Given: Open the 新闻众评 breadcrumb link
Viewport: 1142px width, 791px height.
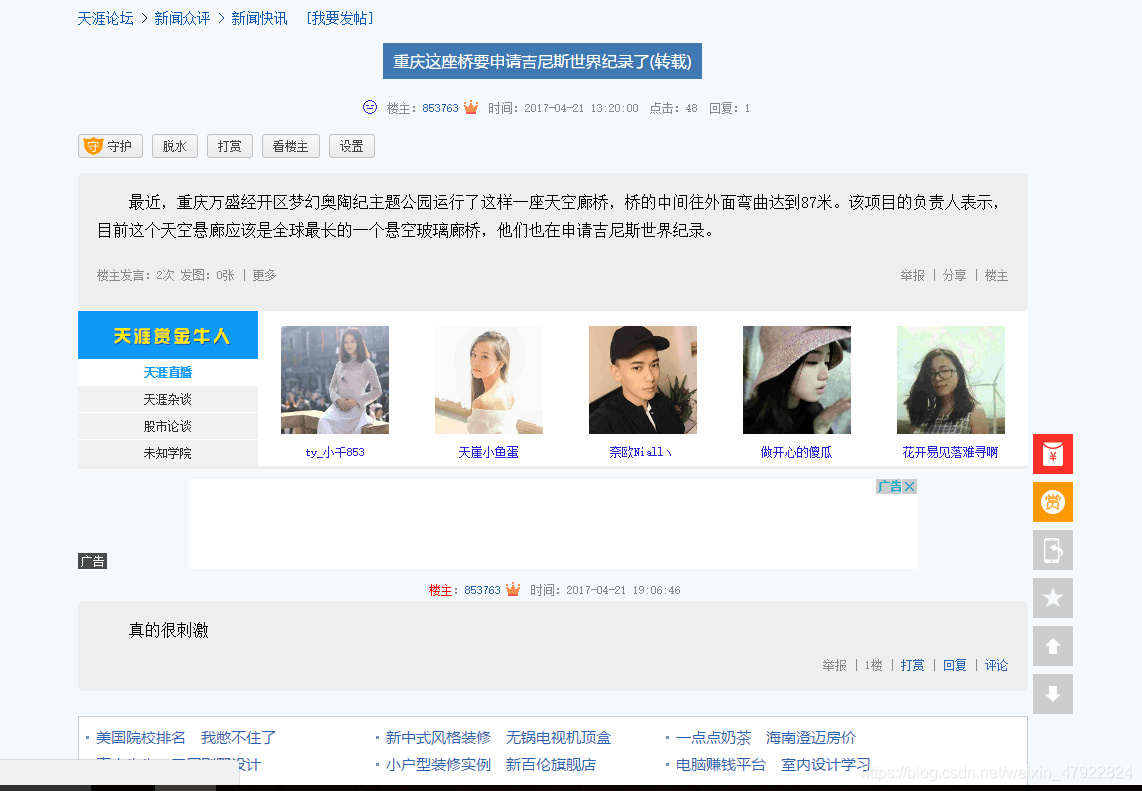Looking at the screenshot, I should pos(182,18).
